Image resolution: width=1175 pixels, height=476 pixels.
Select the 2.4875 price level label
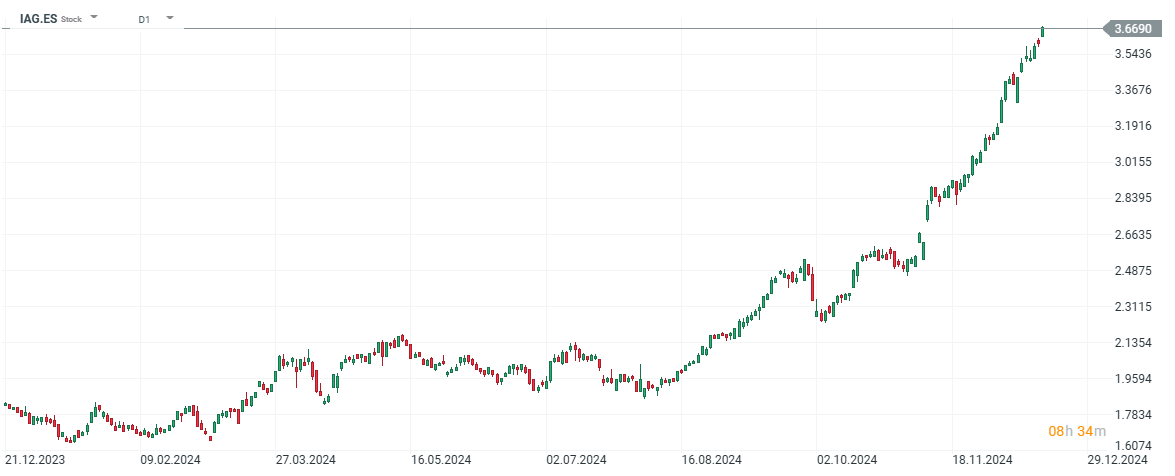(1133, 271)
